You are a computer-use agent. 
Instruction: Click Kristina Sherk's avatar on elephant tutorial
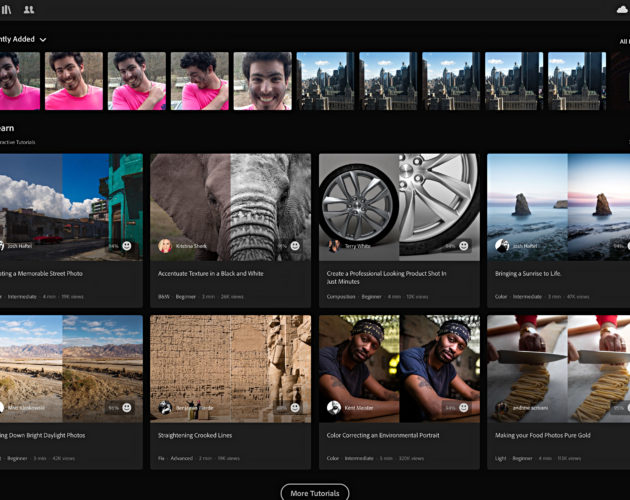165,246
